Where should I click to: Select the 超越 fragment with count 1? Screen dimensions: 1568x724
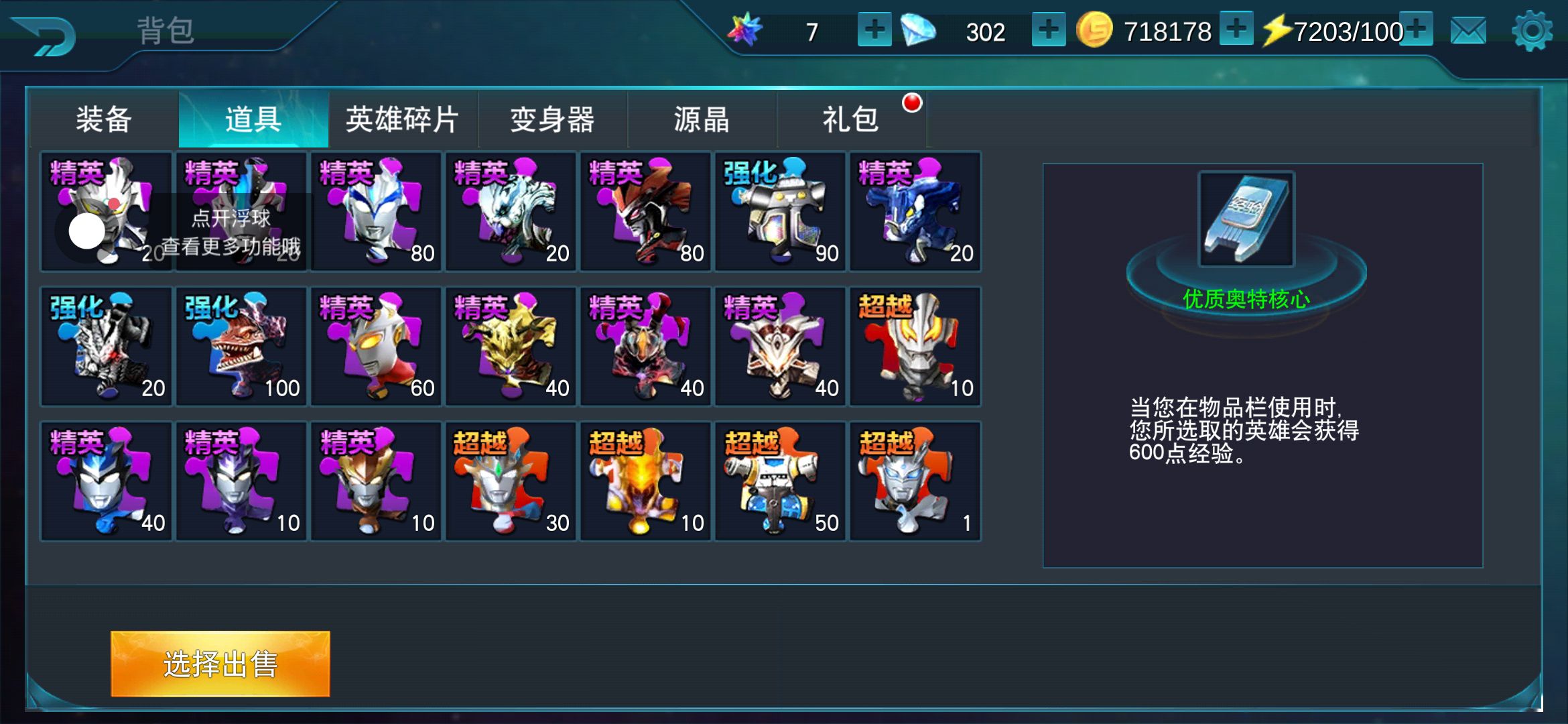915,481
